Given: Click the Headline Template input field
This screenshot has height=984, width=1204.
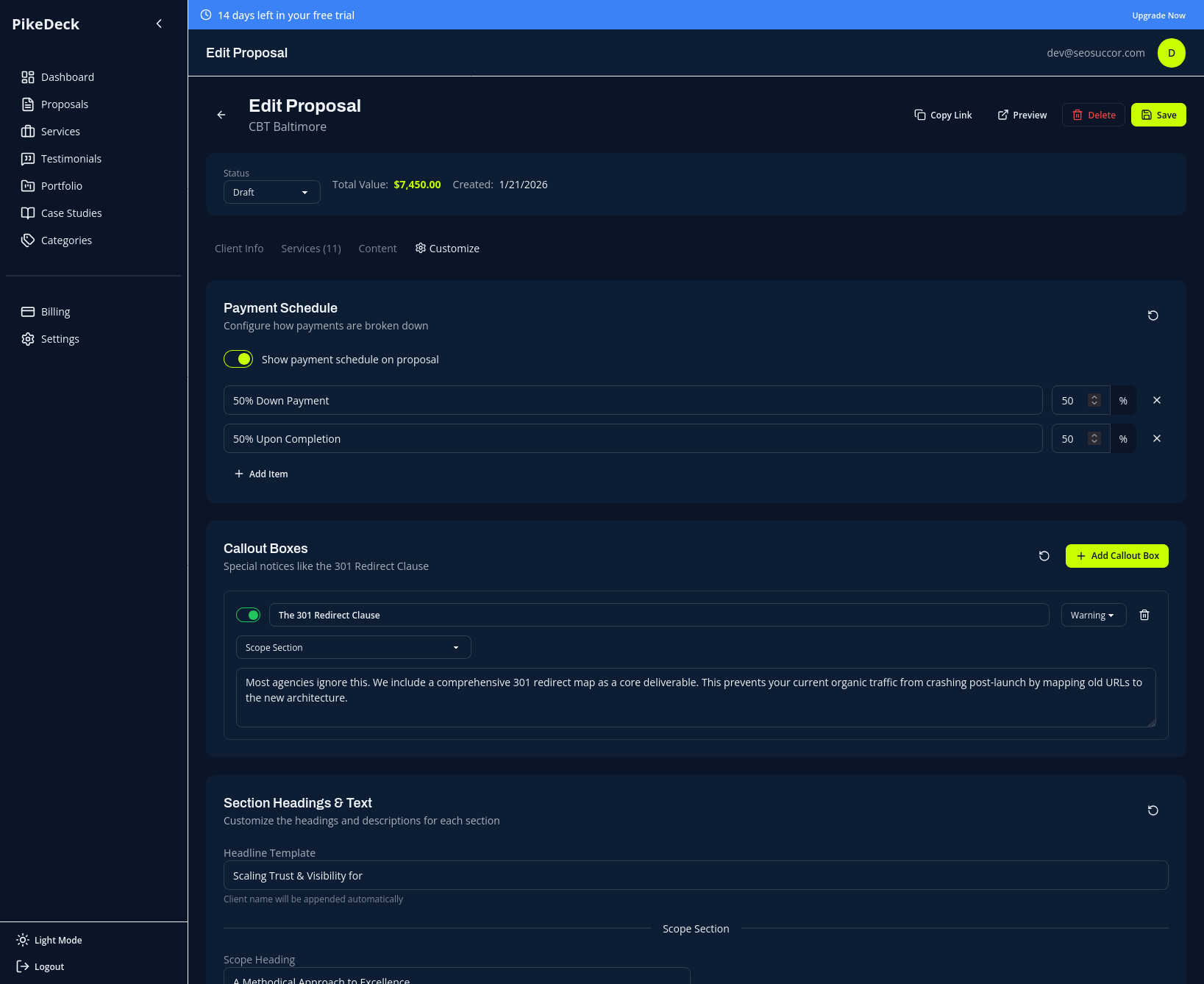Looking at the screenshot, I should click(x=695, y=875).
